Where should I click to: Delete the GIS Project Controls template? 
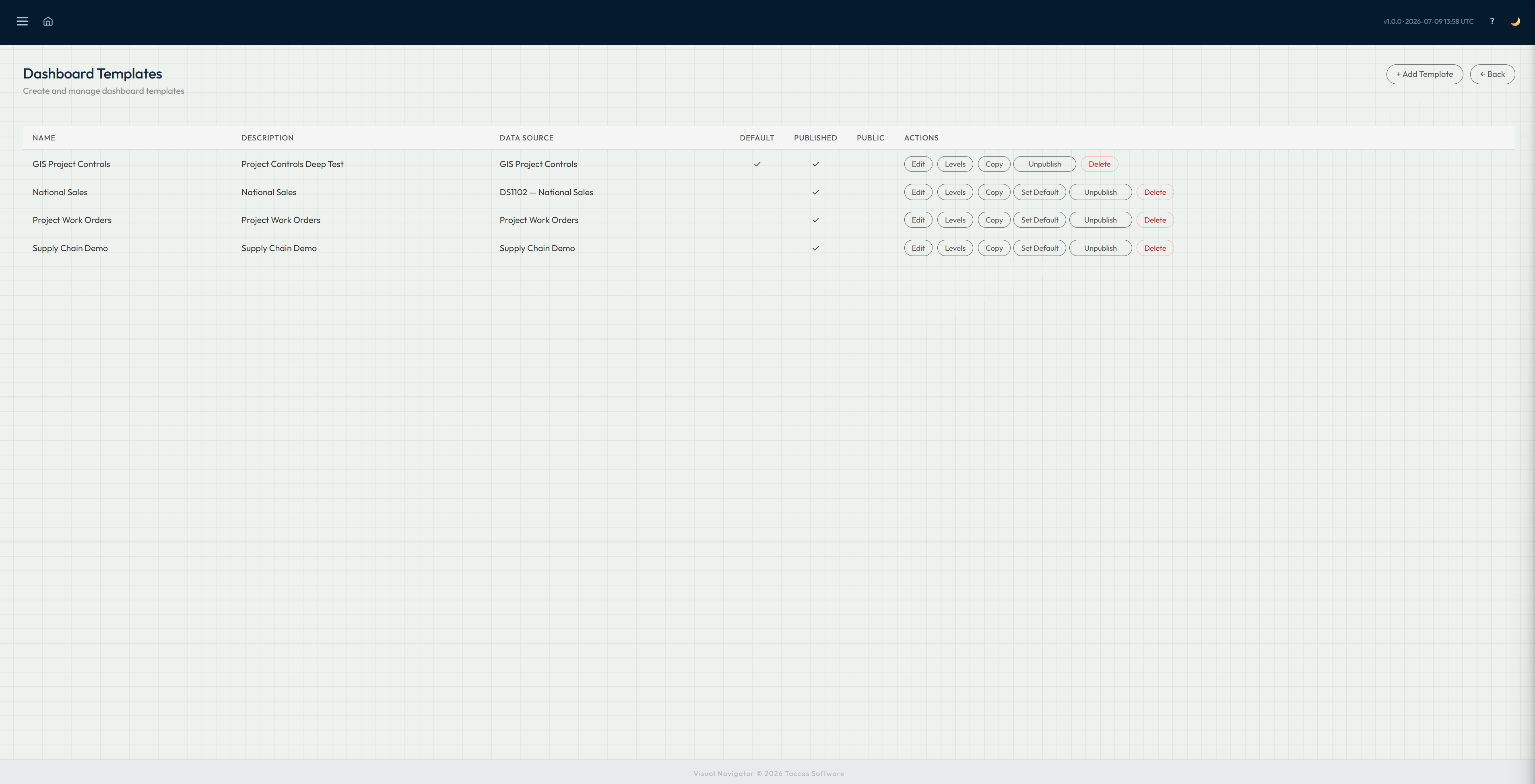pos(1100,165)
